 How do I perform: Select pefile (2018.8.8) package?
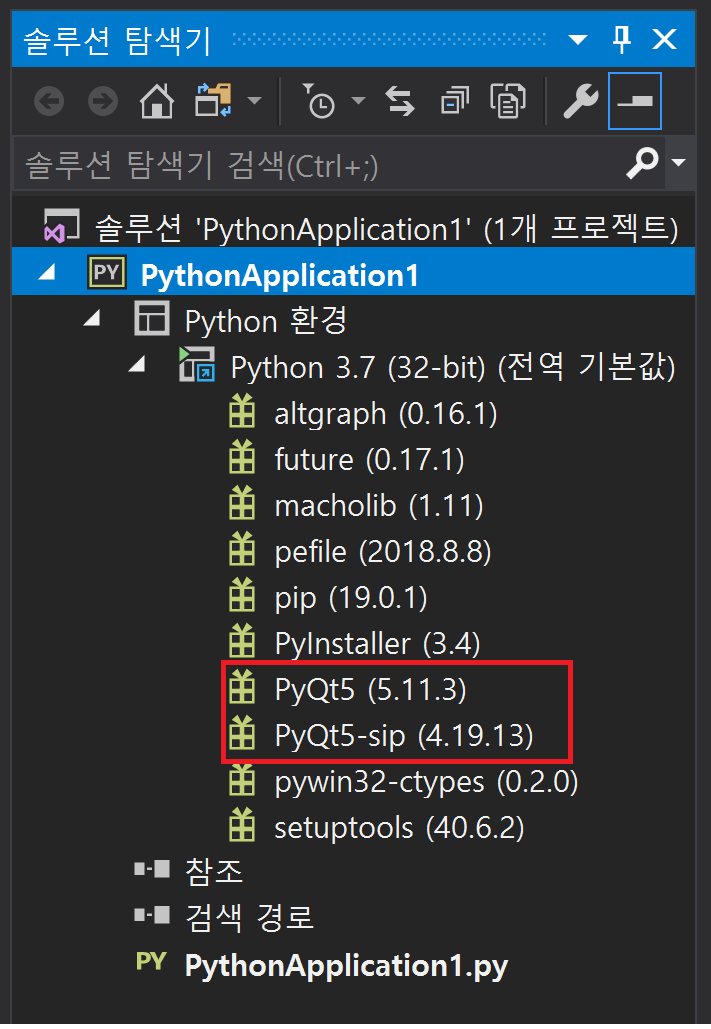click(x=383, y=552)
